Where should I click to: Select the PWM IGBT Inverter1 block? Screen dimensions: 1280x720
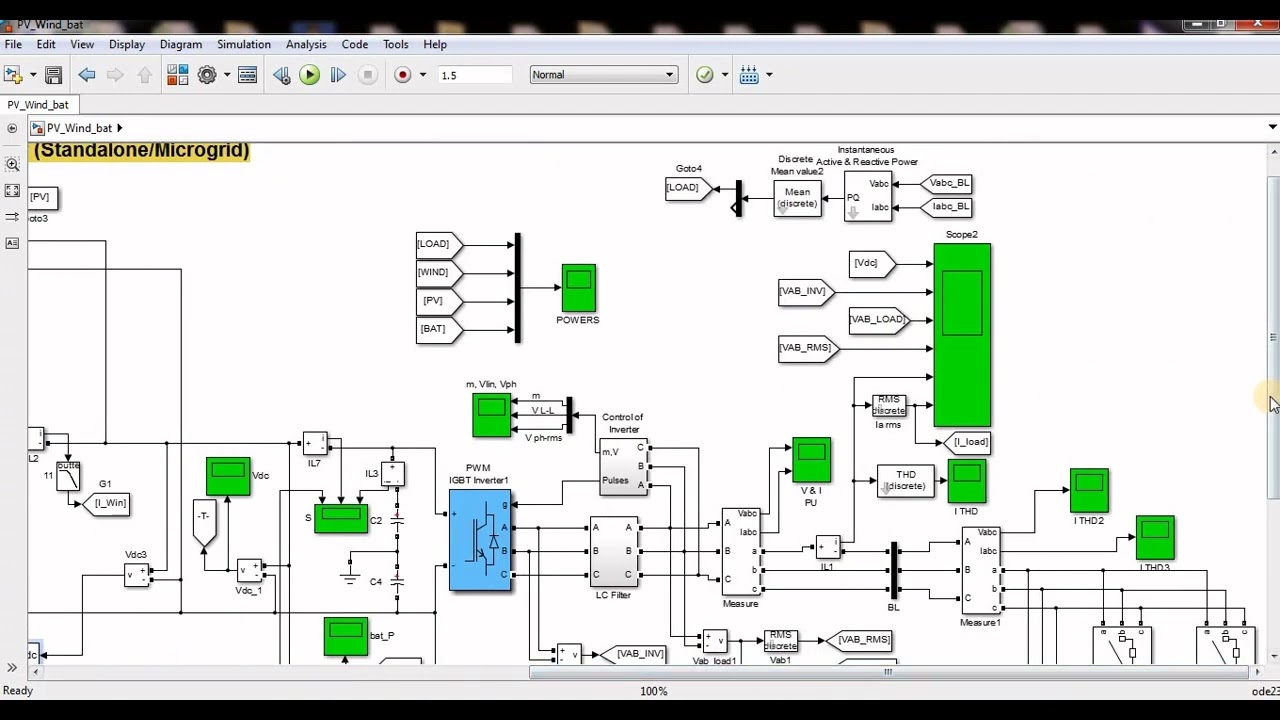(480, 540)
